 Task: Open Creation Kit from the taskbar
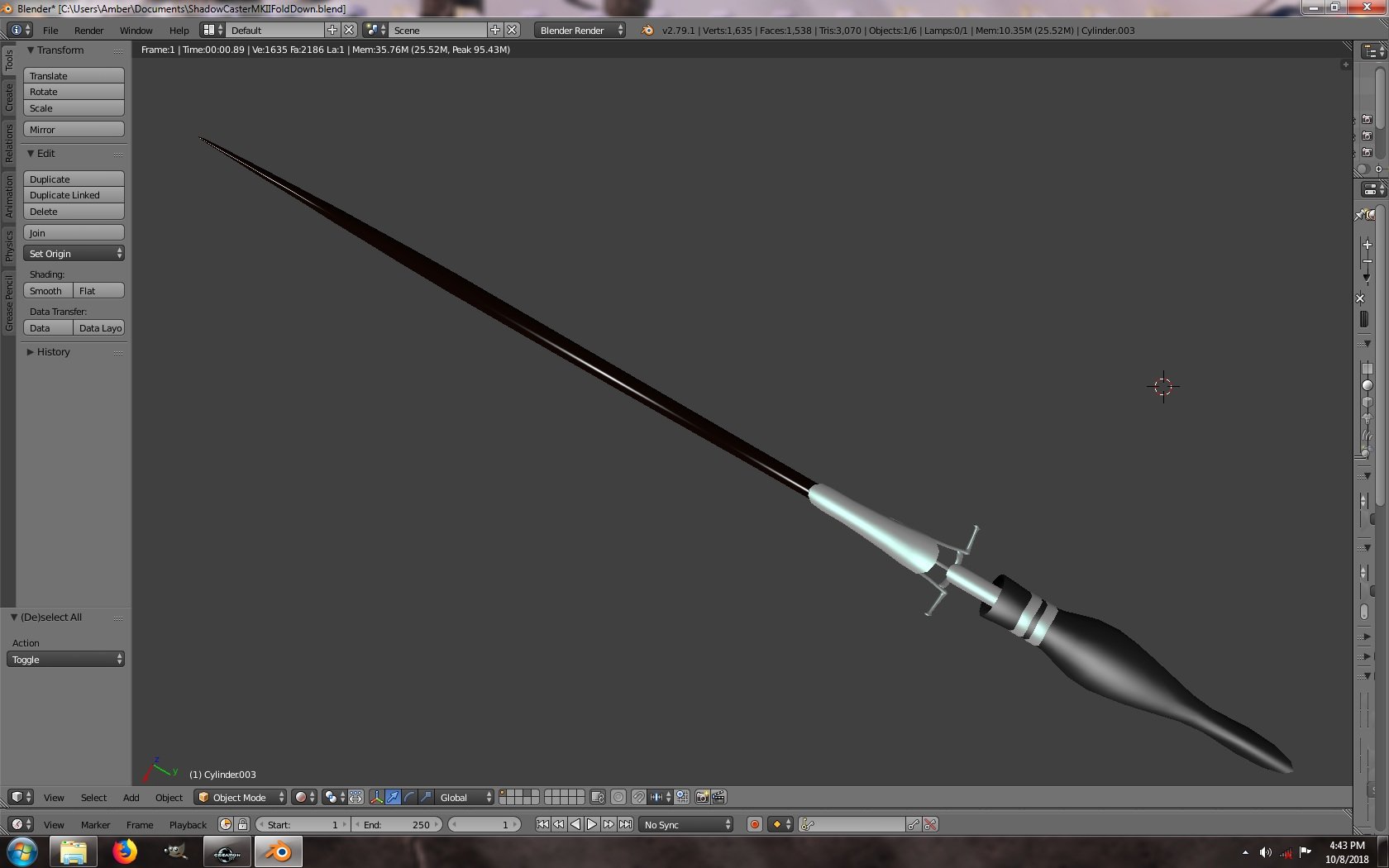pyautogui.click(x=227, y=851)
